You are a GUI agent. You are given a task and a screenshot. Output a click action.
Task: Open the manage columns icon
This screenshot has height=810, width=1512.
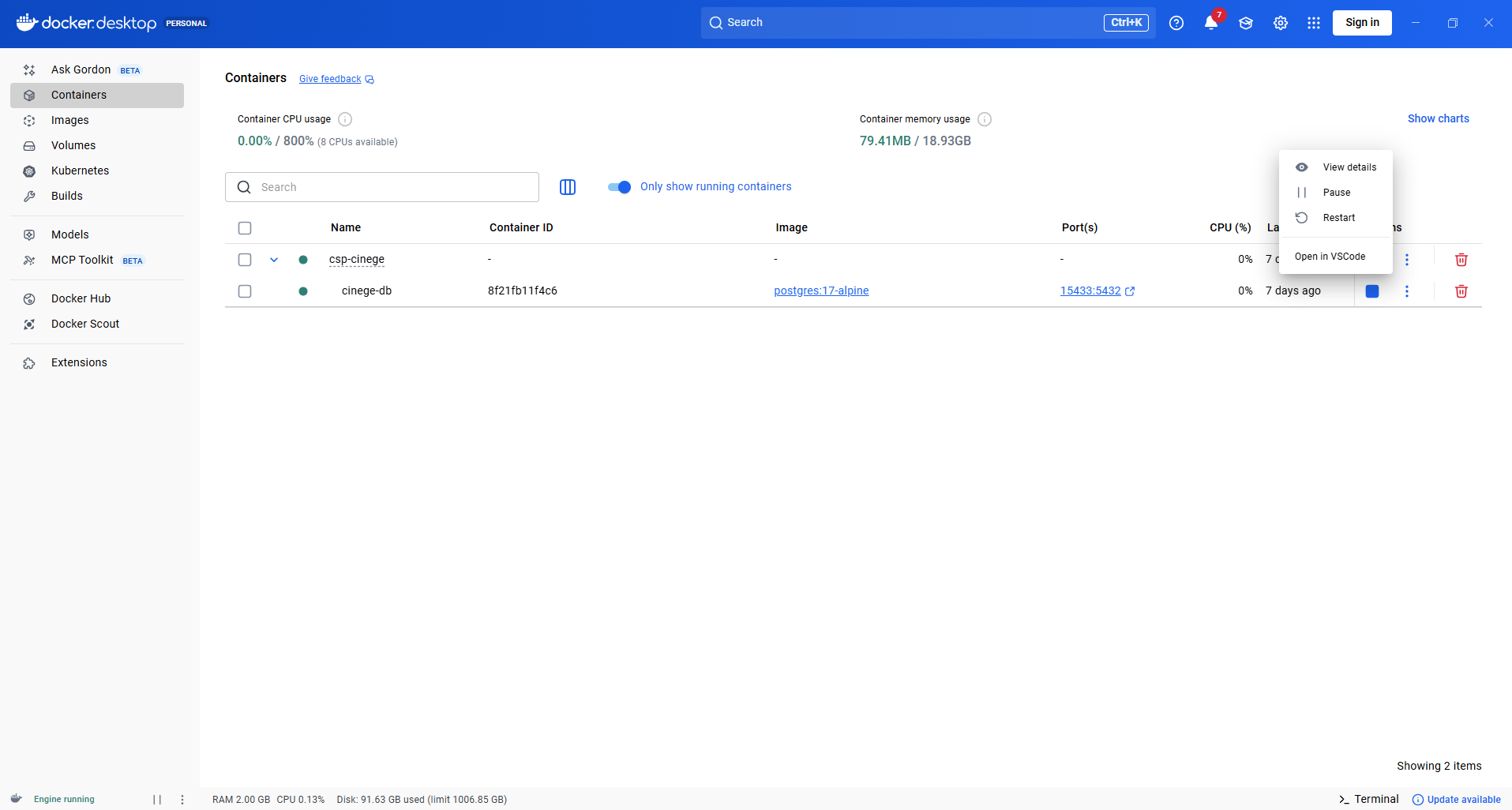coord(568,187)
